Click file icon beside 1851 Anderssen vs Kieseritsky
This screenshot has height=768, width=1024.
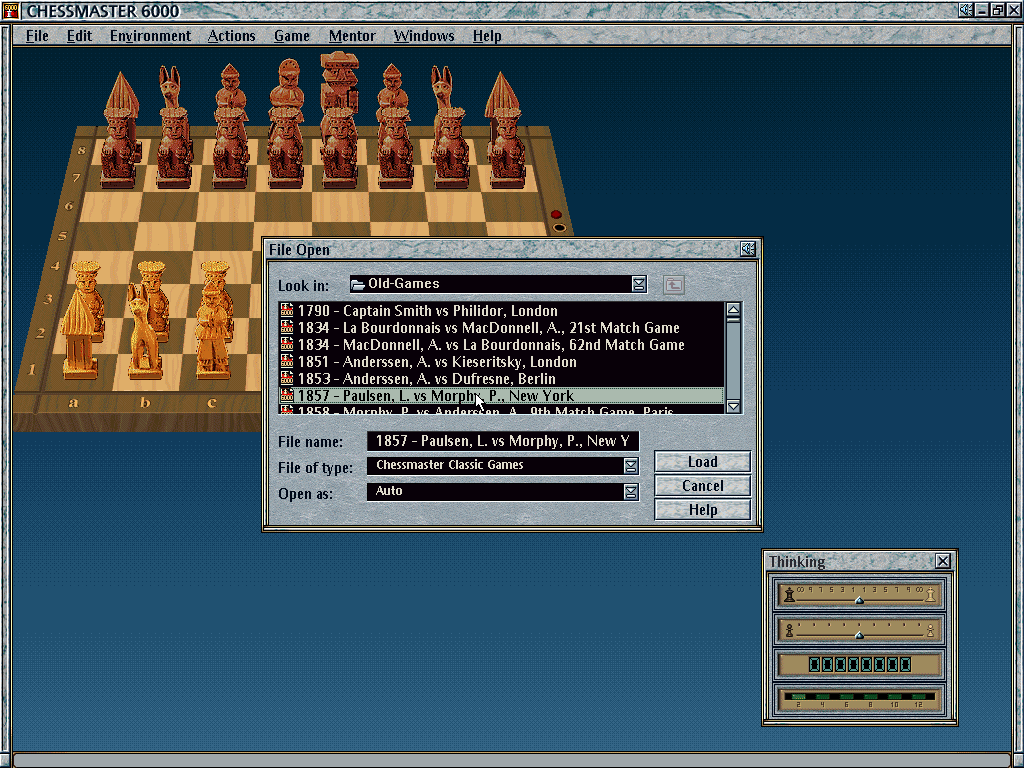[x=287, y=361]
